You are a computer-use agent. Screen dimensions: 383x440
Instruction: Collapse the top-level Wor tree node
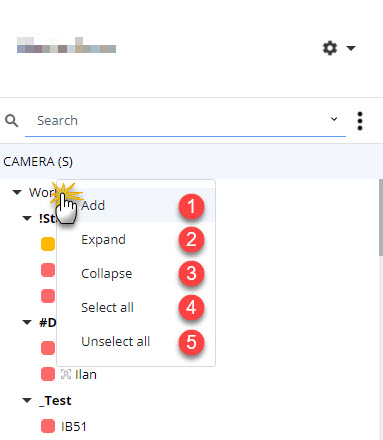point(17,192)
